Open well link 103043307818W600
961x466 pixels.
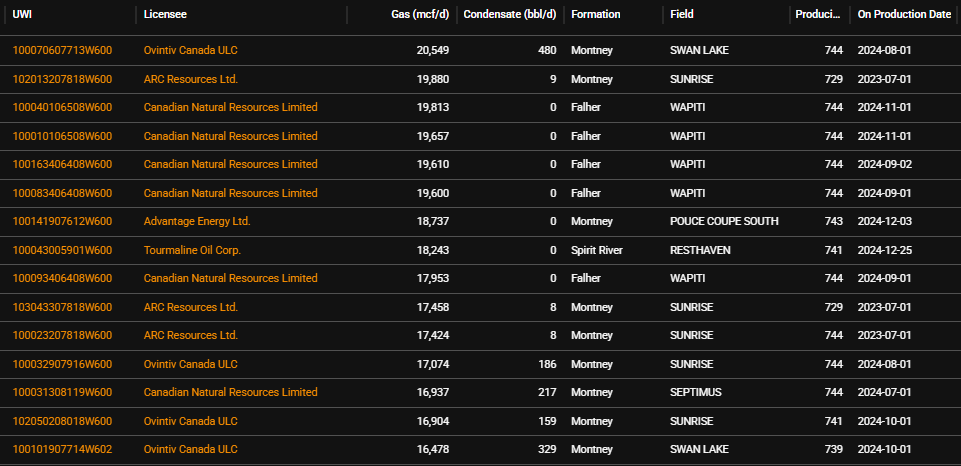(62, 307)
